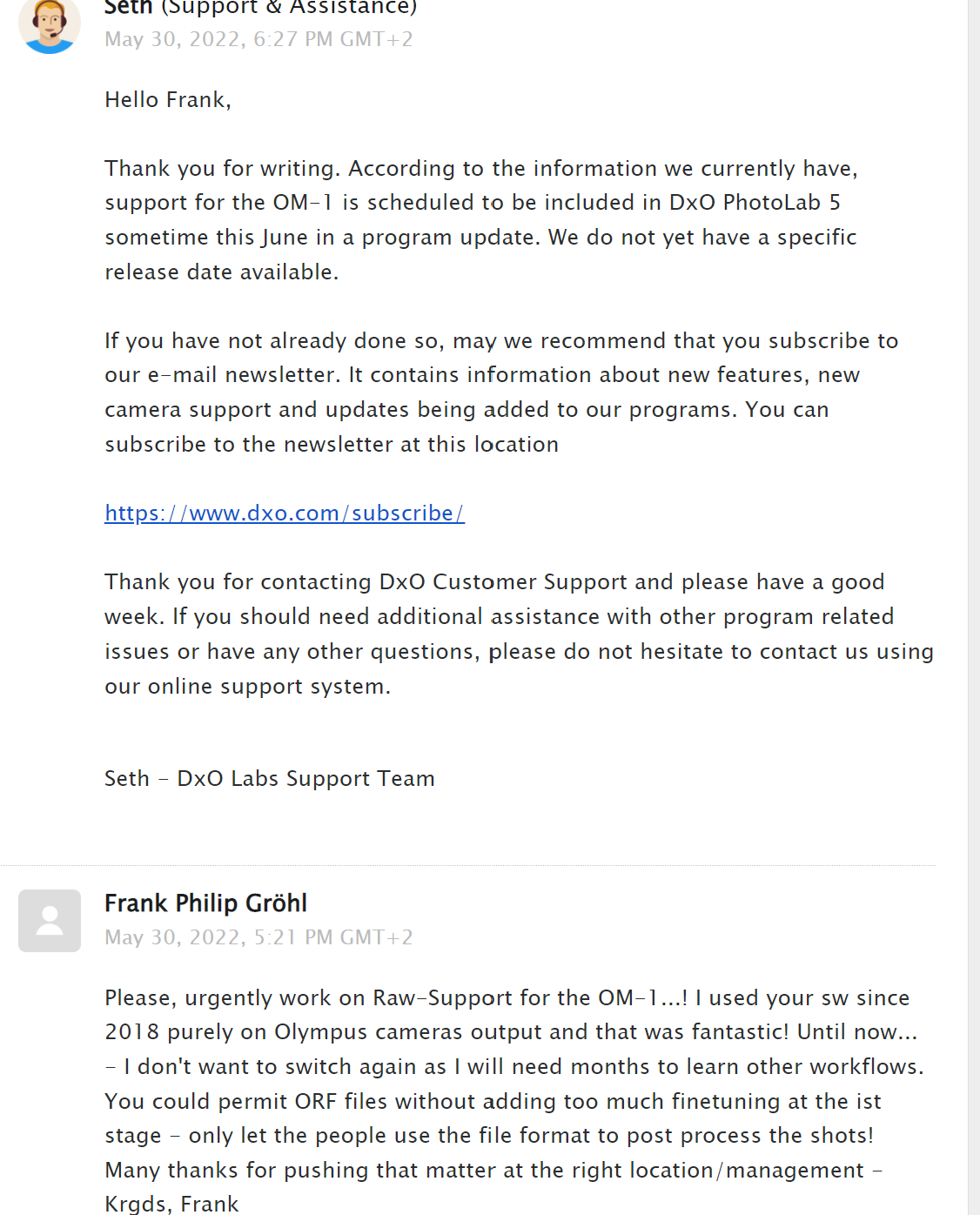Click the "DxO PhotoLab 5" text in Seth's reply

pyautogui.click(x=754, y=203)
